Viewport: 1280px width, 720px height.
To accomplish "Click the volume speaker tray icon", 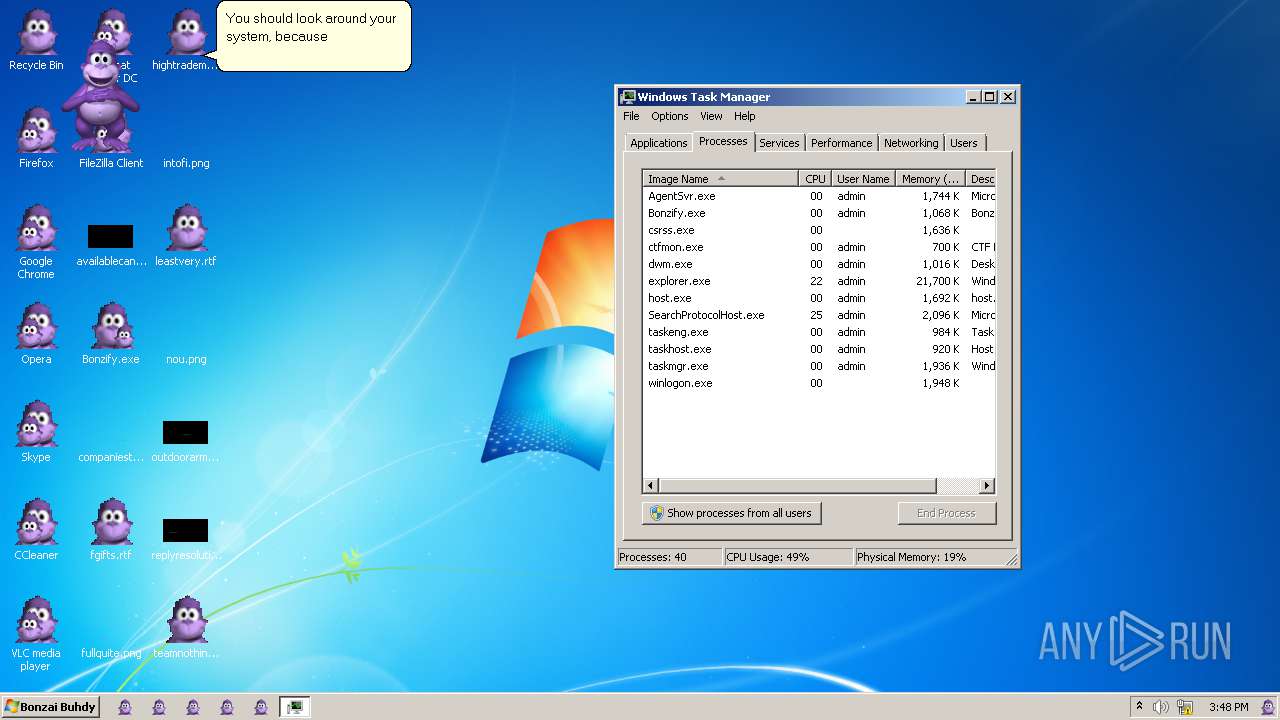I will point(1161,707).
